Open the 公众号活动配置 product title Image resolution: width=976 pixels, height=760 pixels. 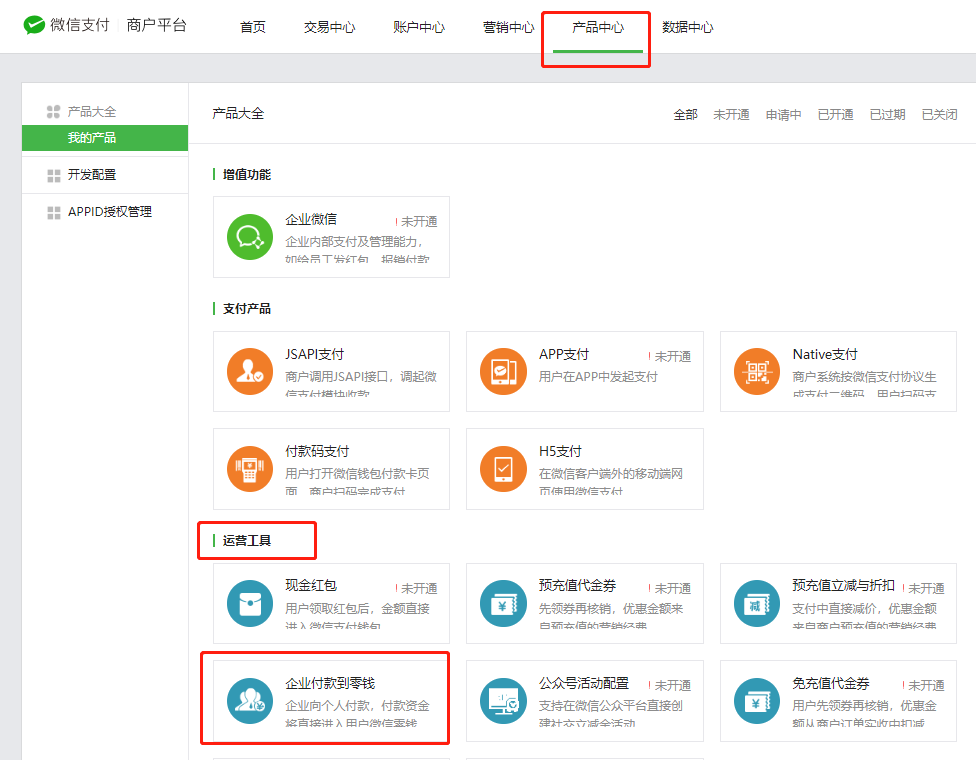coord(584,683)
